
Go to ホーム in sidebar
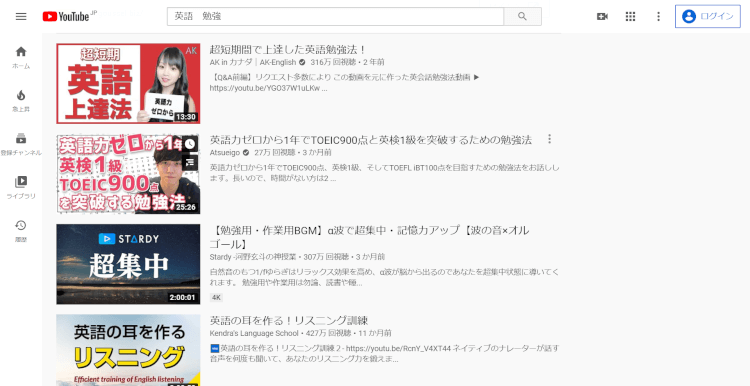point(21,57)
